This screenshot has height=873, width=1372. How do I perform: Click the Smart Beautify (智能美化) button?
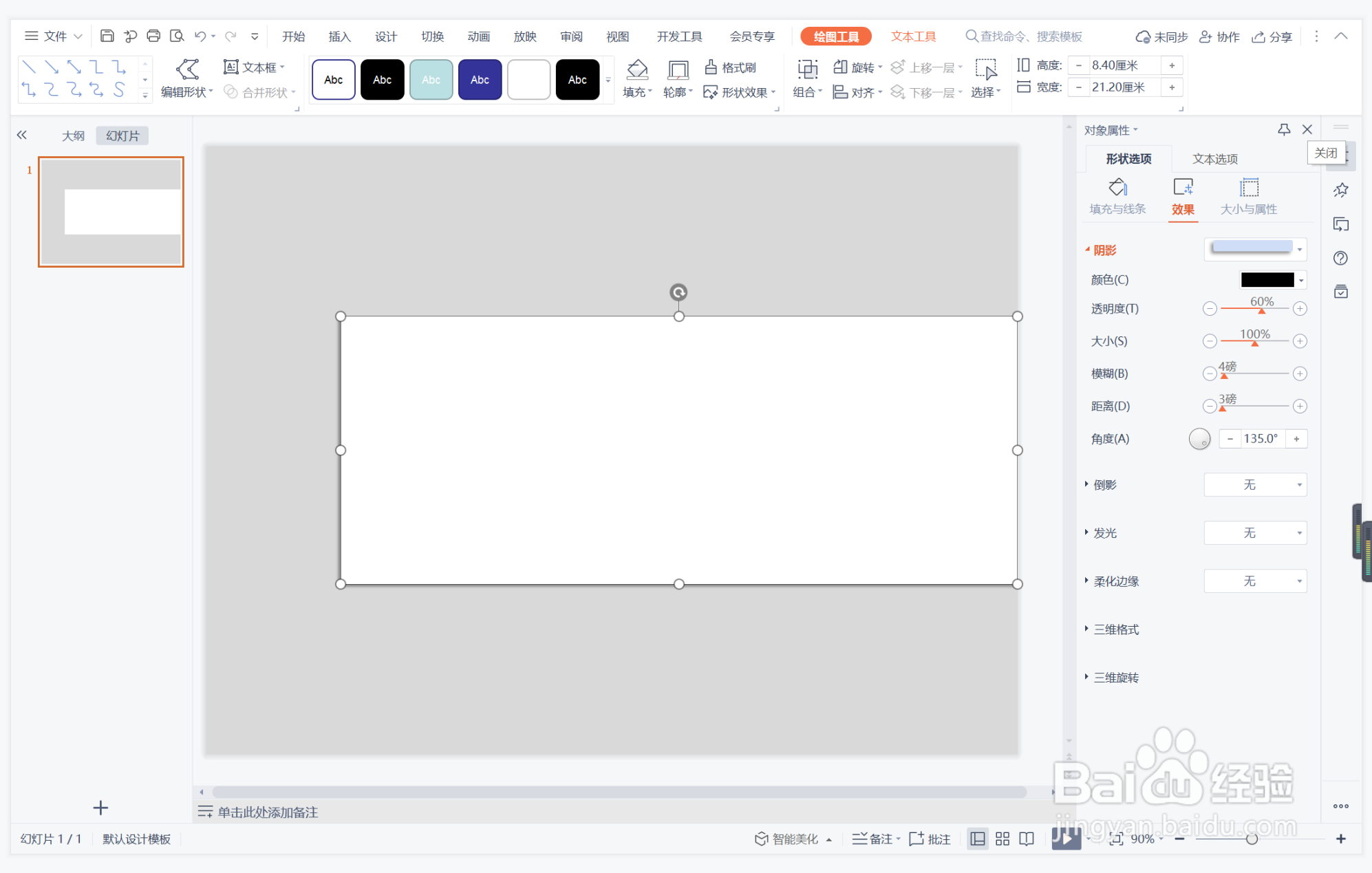[x=787, y=839]
